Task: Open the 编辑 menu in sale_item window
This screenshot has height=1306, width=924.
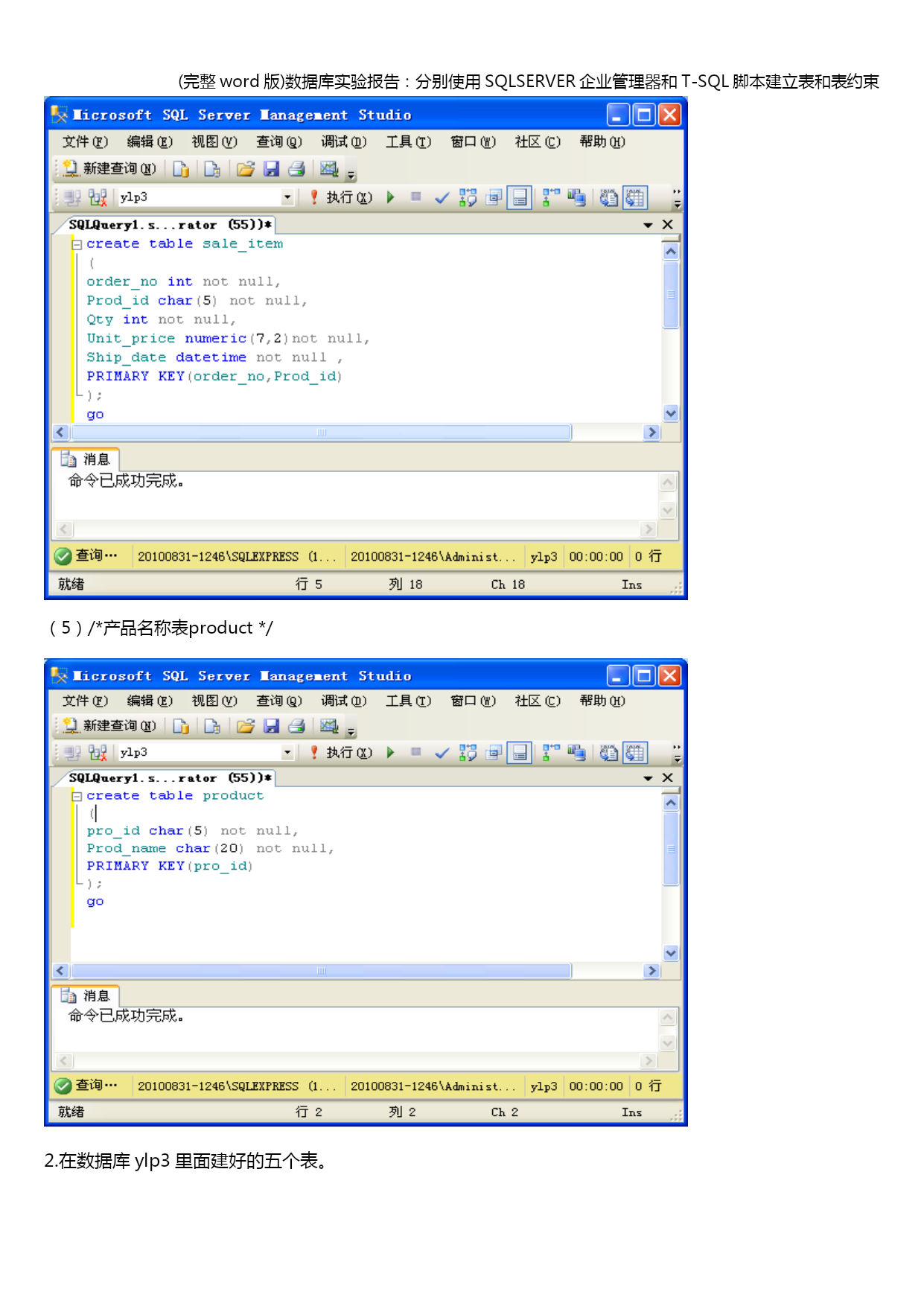Action: tap(150, 141)
